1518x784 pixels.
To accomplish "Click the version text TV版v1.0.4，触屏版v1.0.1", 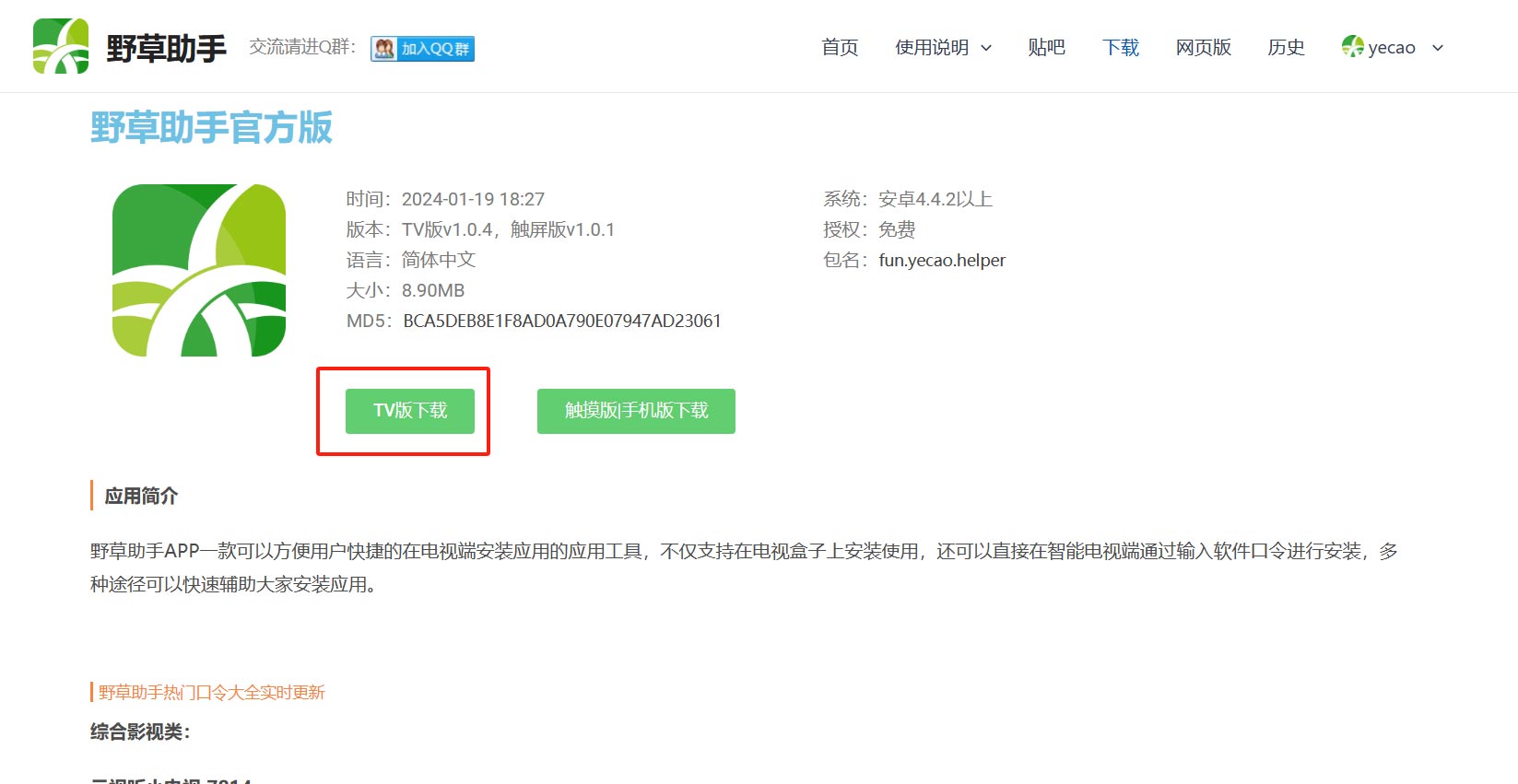I will [x=508, y=230].
